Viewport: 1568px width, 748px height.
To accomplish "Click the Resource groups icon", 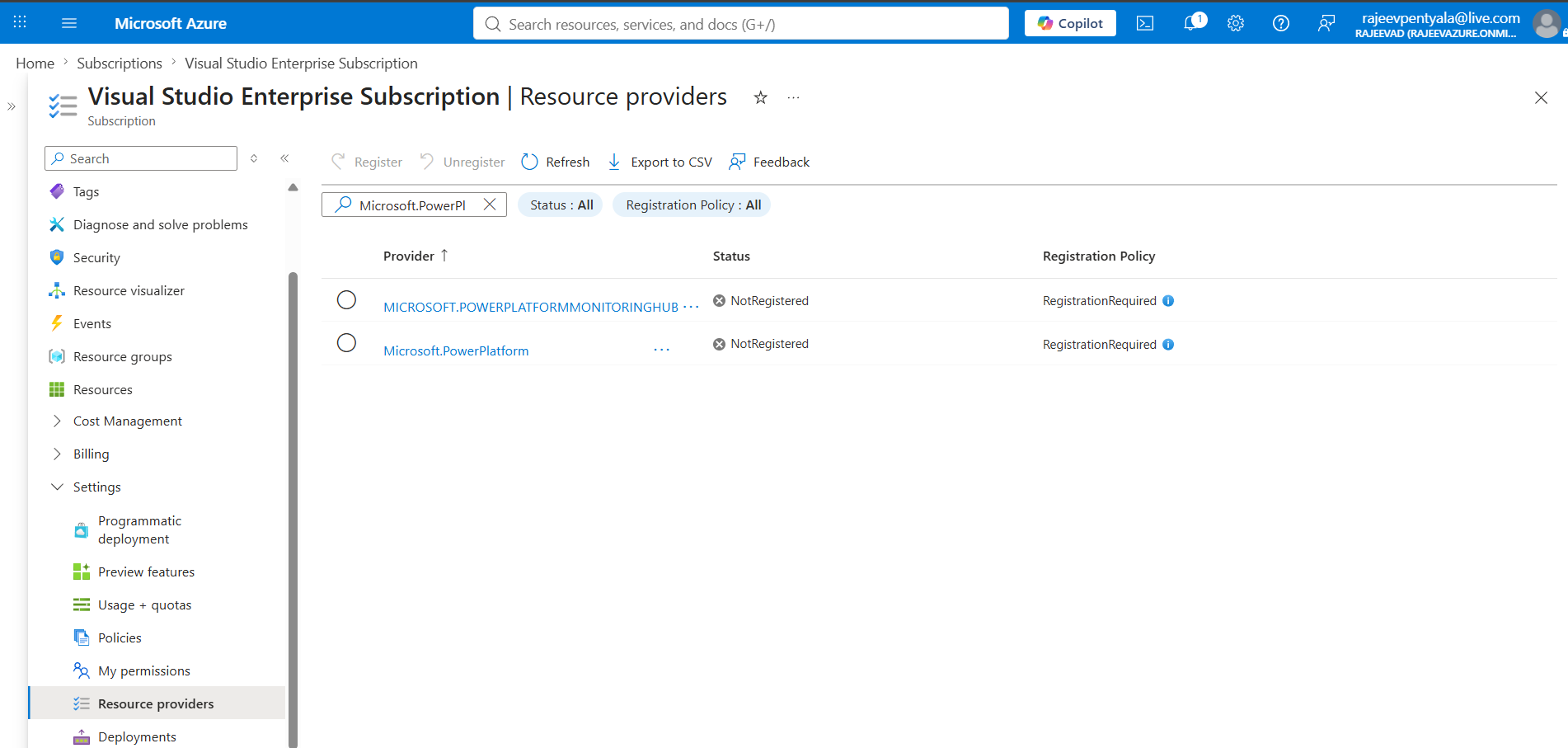I will pos(57,356).
